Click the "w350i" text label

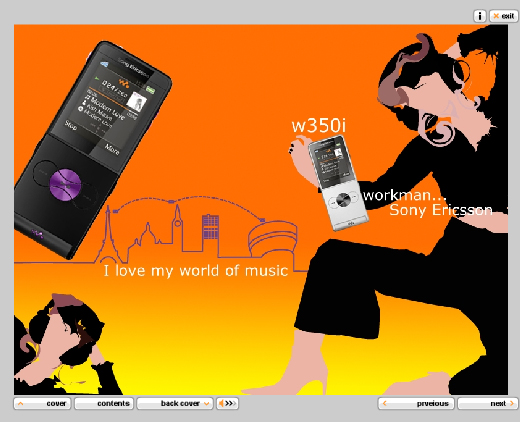(319, 126)
